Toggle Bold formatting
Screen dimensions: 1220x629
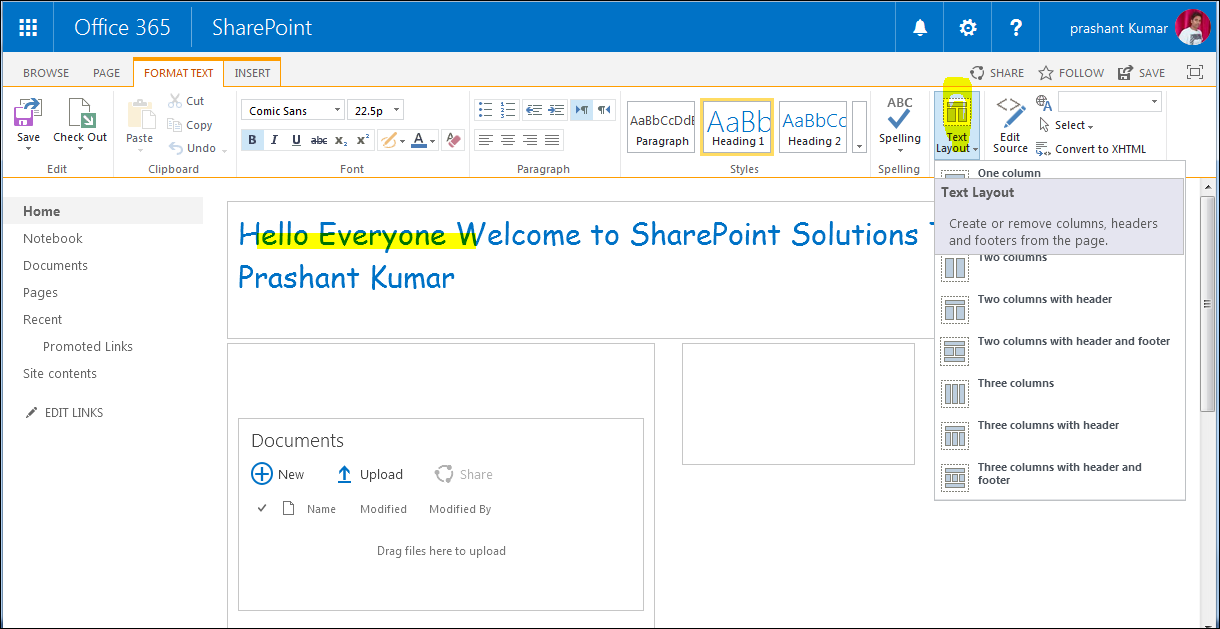[x=252, y=140]
